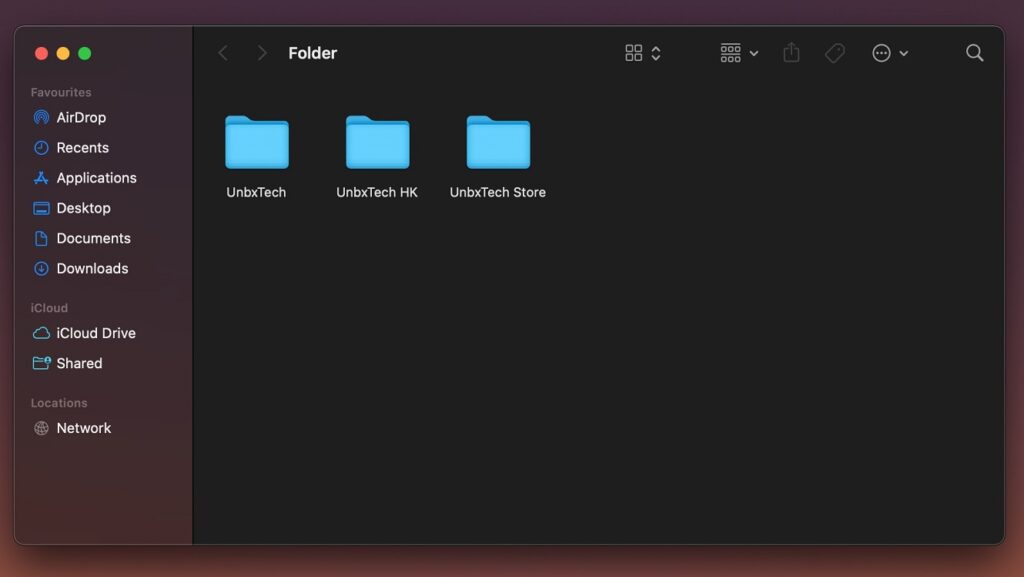Viewport: 1024px width, 577px height.
Task: Open the view style dropdown chevron
Action: (x=656, y=52)
